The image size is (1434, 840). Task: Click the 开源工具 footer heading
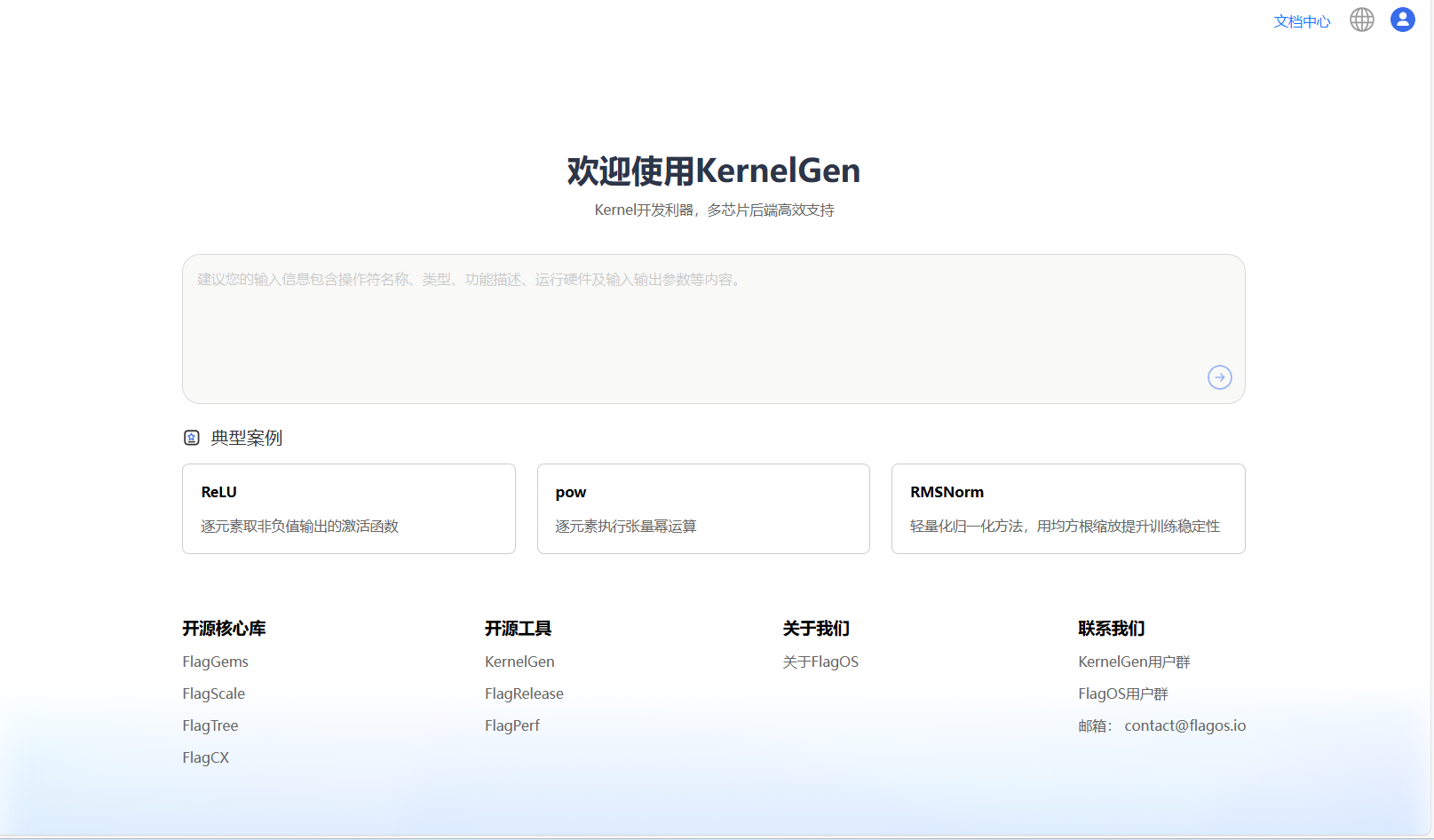pos(519,629)
